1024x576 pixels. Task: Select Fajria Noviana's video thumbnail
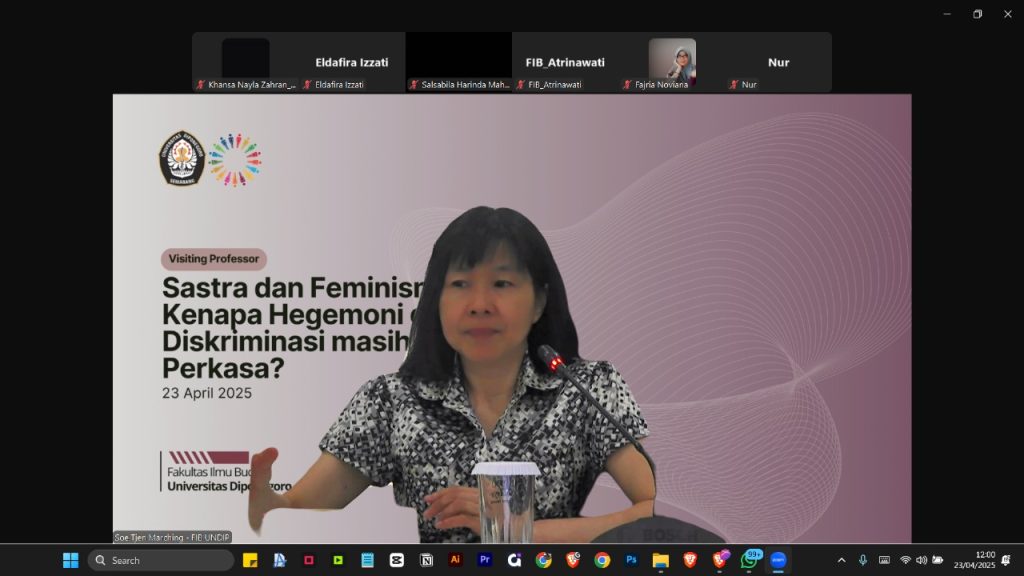click(x=672, y=58)
